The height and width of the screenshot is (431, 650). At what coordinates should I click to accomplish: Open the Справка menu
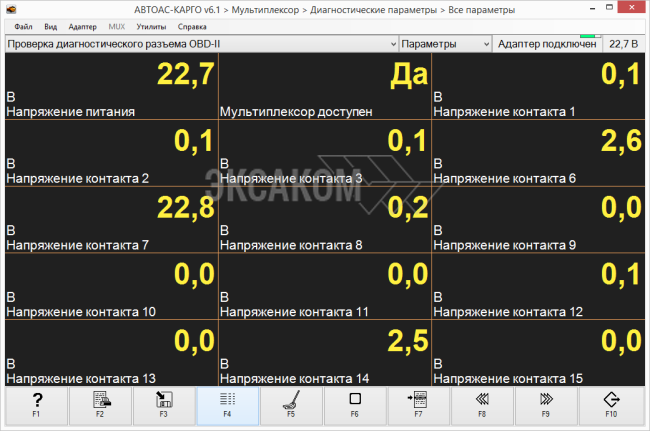(192, 26)
